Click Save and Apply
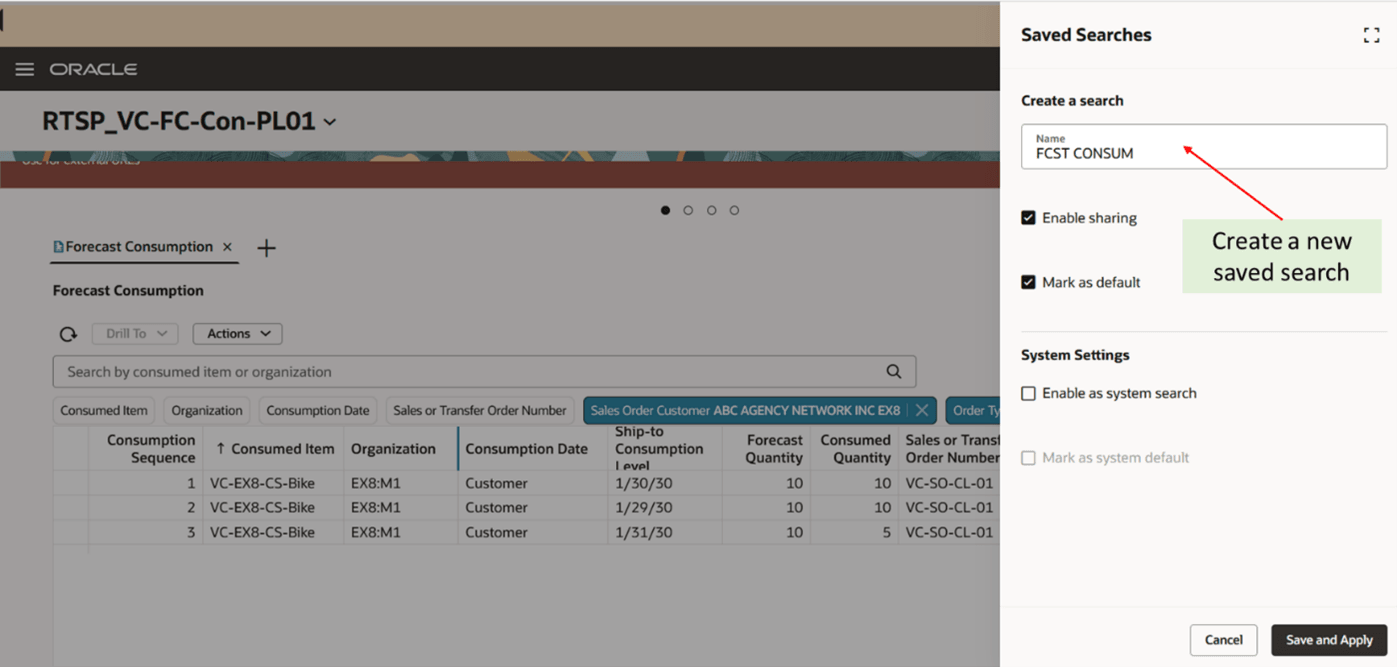Viewport: 1397px width, 667px height. click(1329, 640)
